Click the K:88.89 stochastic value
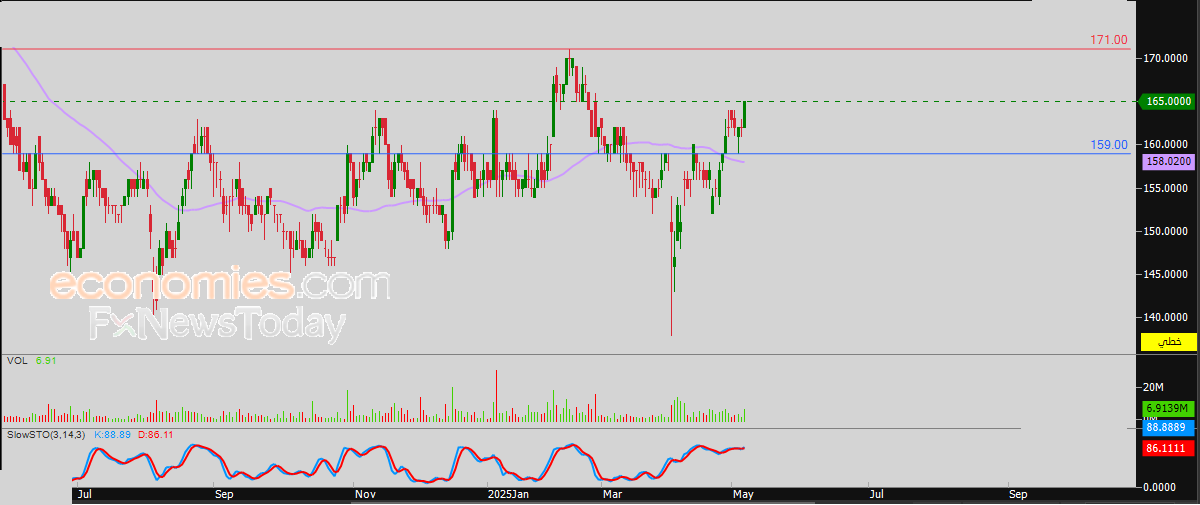Viewport: 1200px width, 505px height. 114,435
